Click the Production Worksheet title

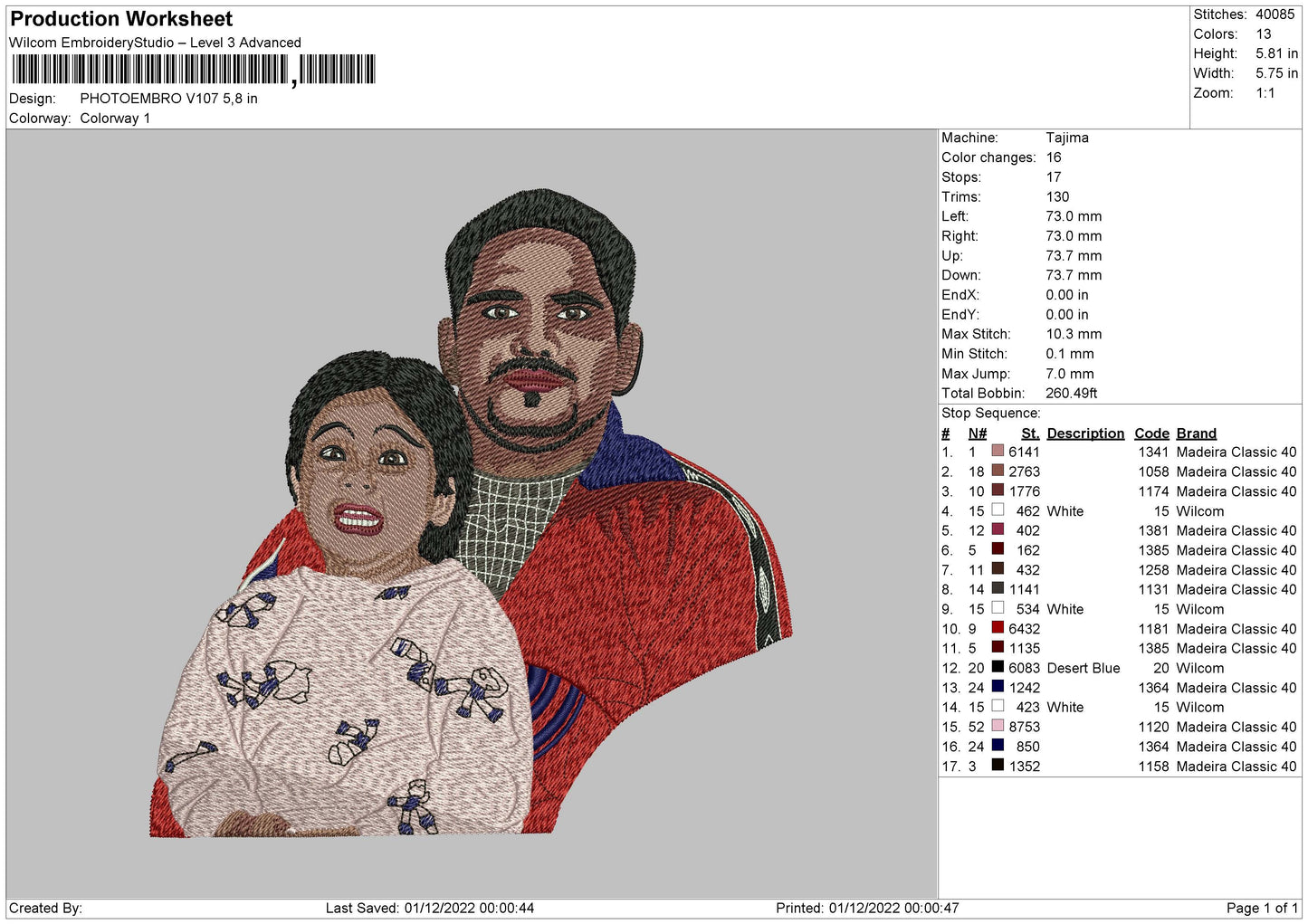pyautogui.click(x=121, y=19)
